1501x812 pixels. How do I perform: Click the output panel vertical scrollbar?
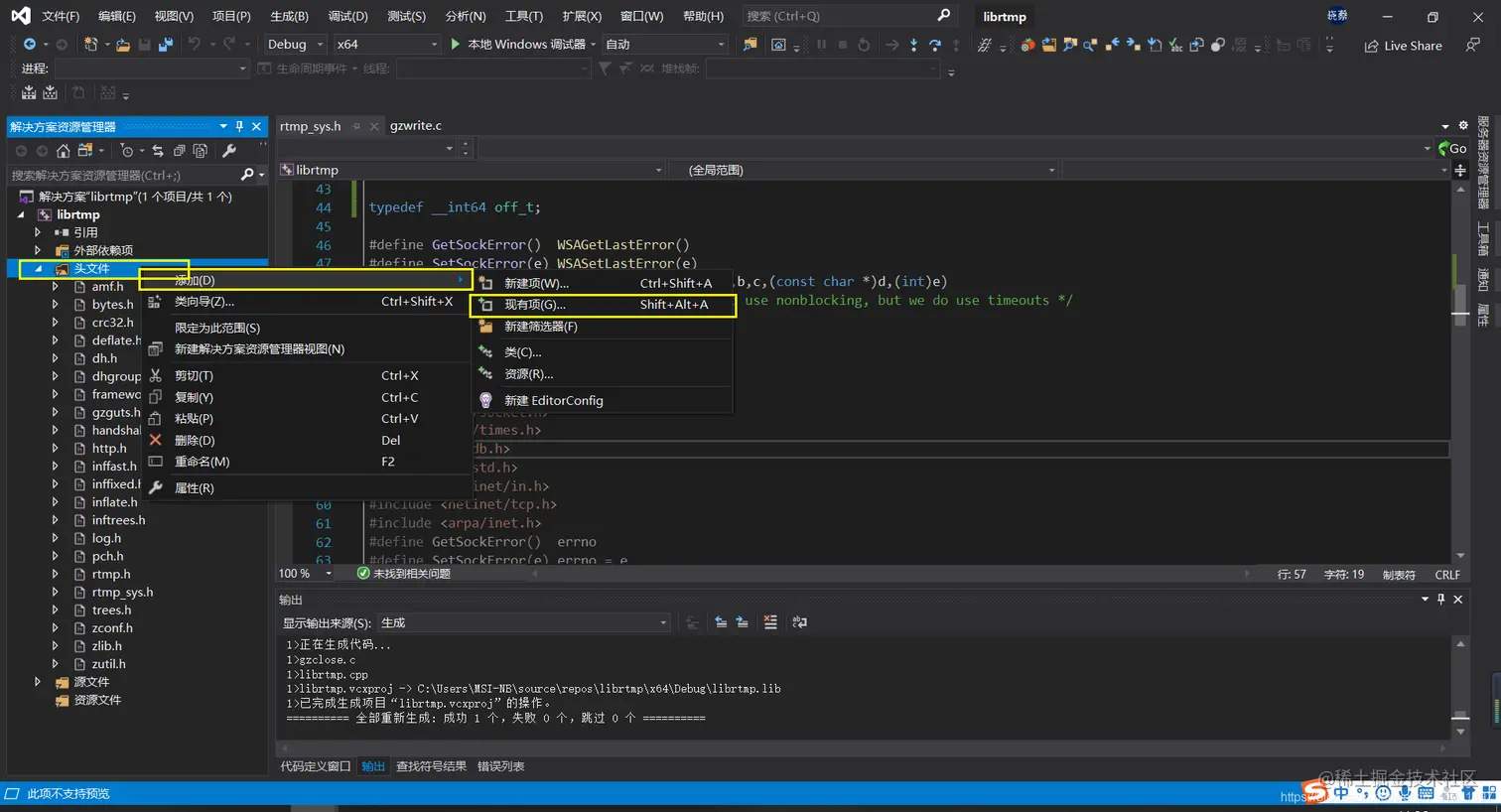1459,687
